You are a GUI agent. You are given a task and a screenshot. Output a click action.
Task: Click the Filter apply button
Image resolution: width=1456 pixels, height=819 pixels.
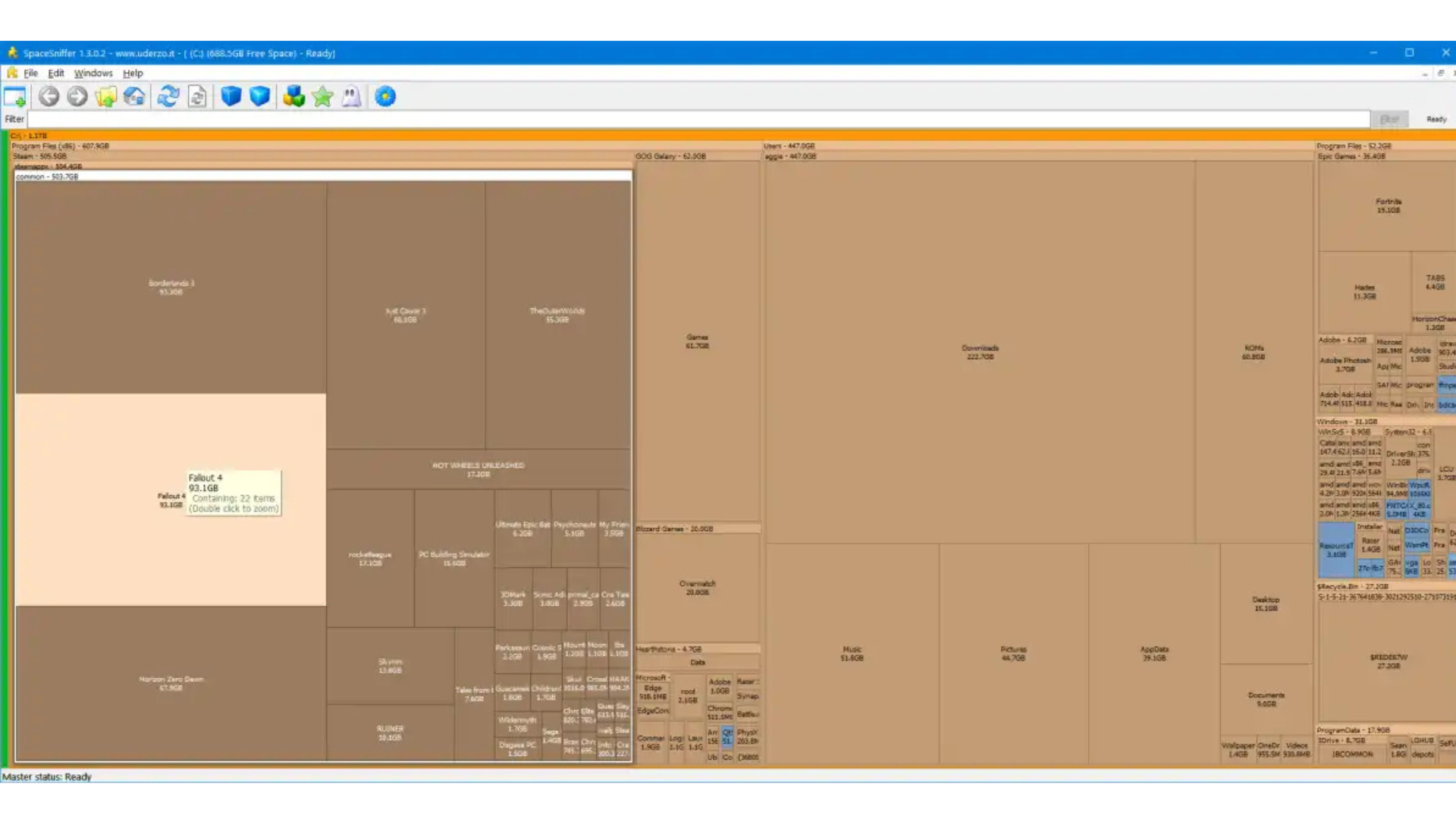(1389, 119)
